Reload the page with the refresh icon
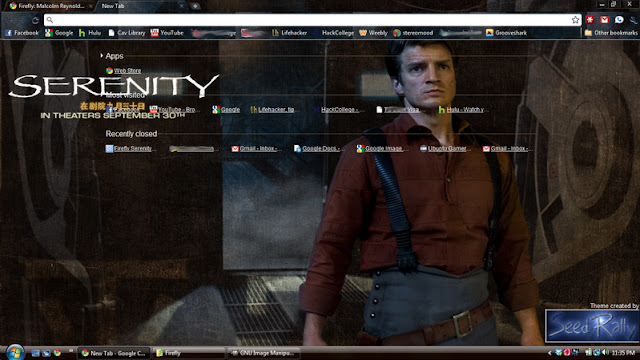Image resolution: width=640 pixels, height=360 pixels. tap(36, 20)
